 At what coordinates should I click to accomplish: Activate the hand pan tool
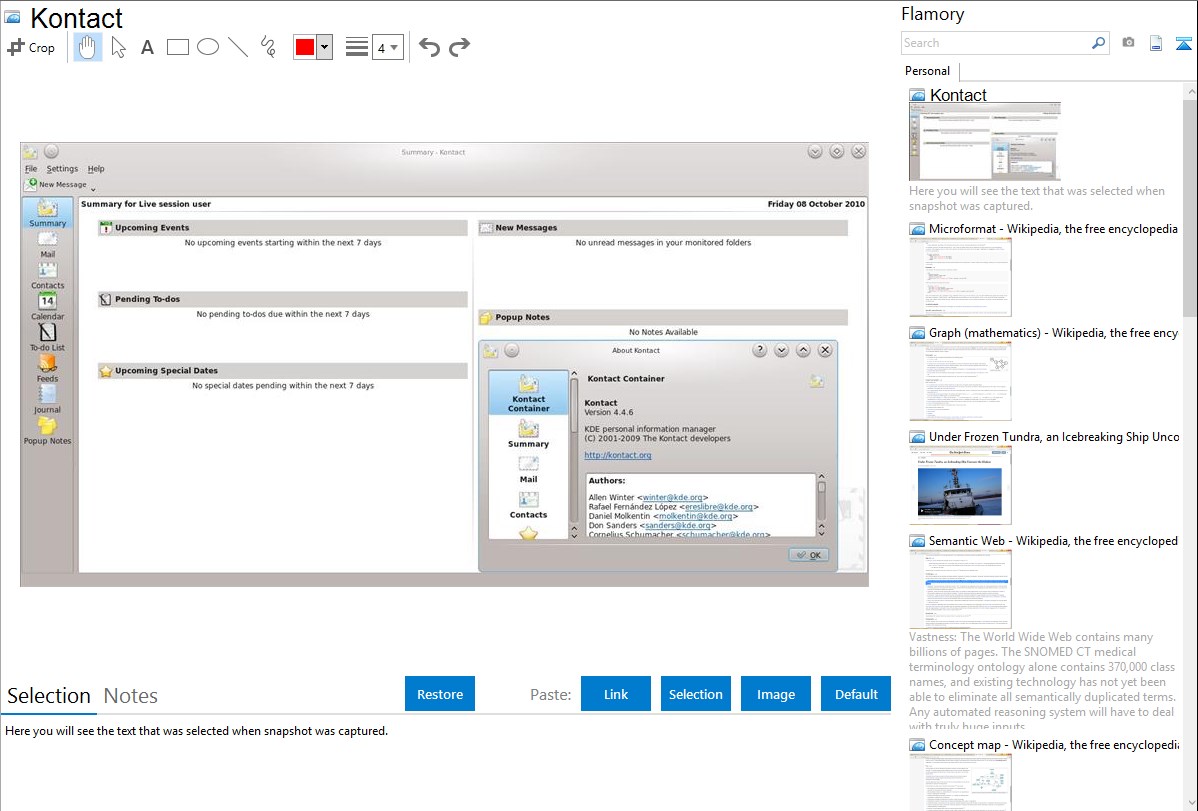(88, 47)
